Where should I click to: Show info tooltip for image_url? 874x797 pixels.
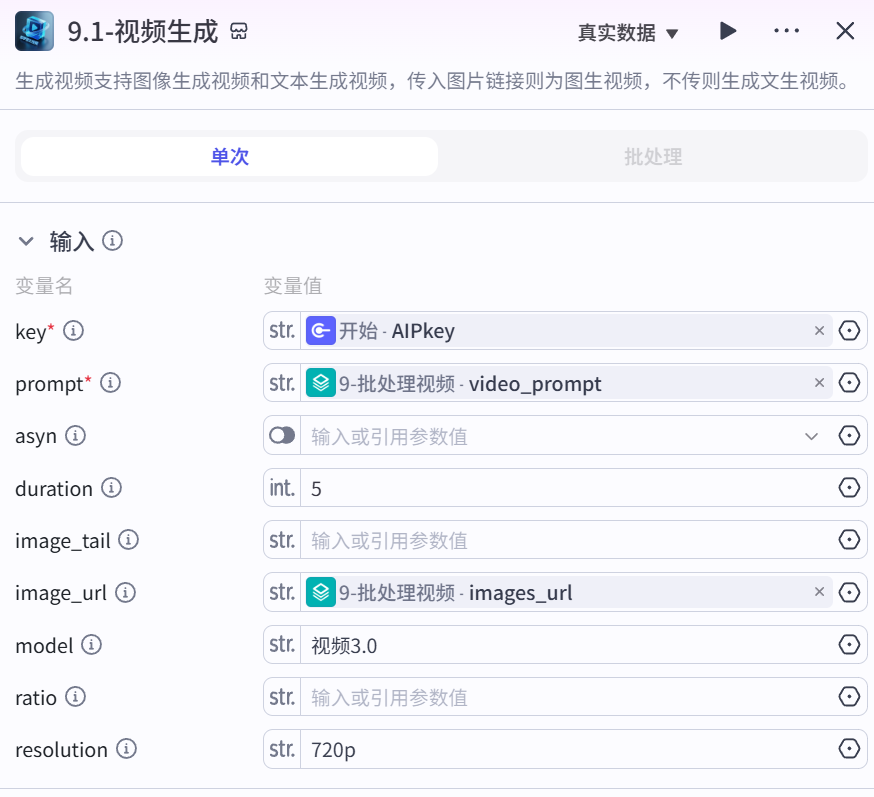(125, 592)
